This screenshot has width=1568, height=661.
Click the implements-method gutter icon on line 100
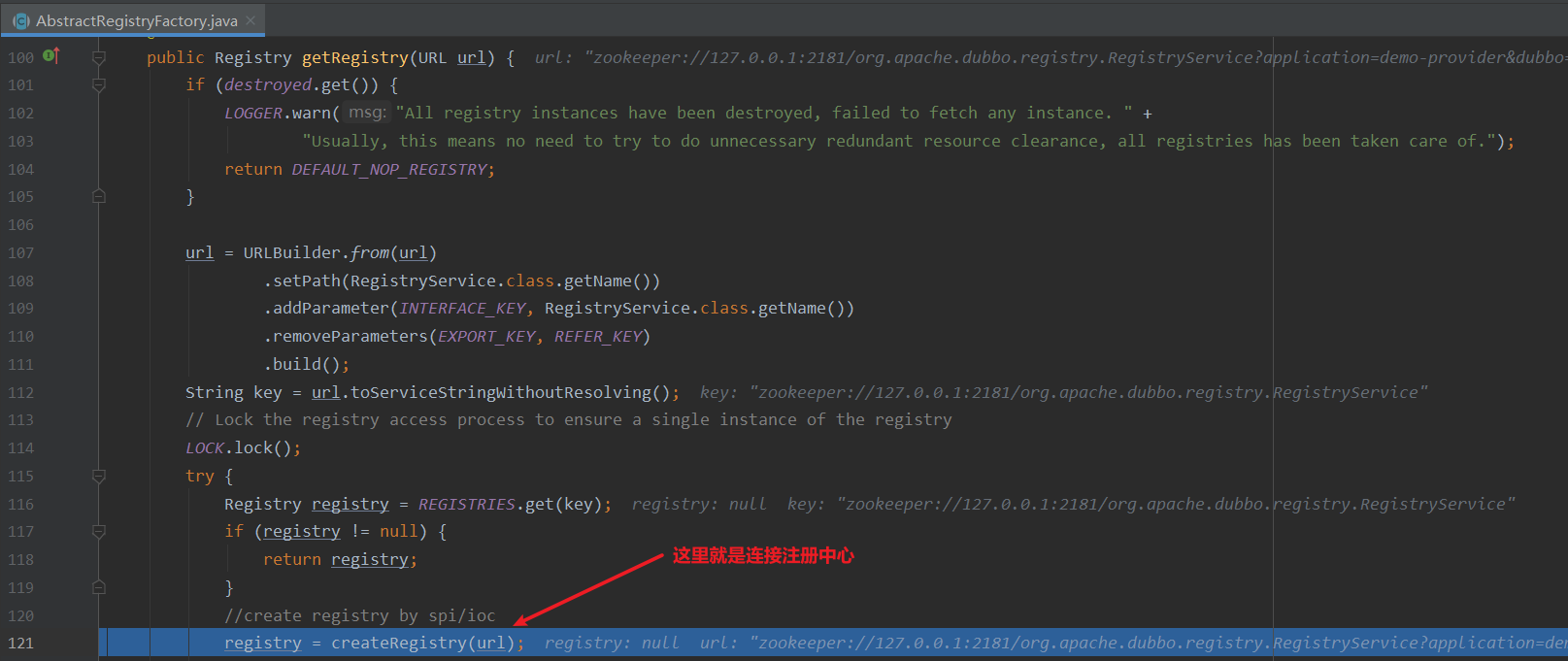tap(51, 56)
